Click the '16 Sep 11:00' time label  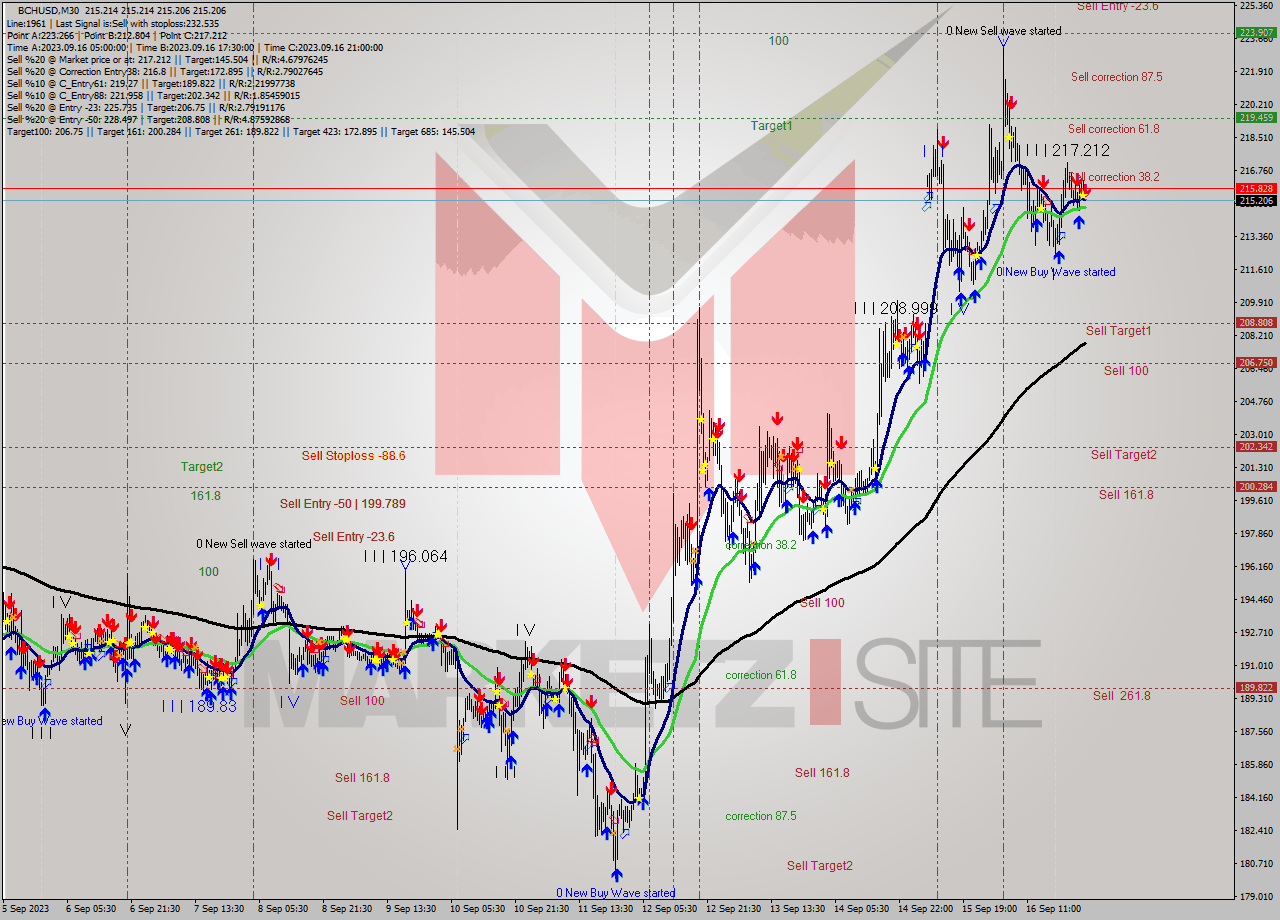pyautogui.click(x=1055, y=909)
